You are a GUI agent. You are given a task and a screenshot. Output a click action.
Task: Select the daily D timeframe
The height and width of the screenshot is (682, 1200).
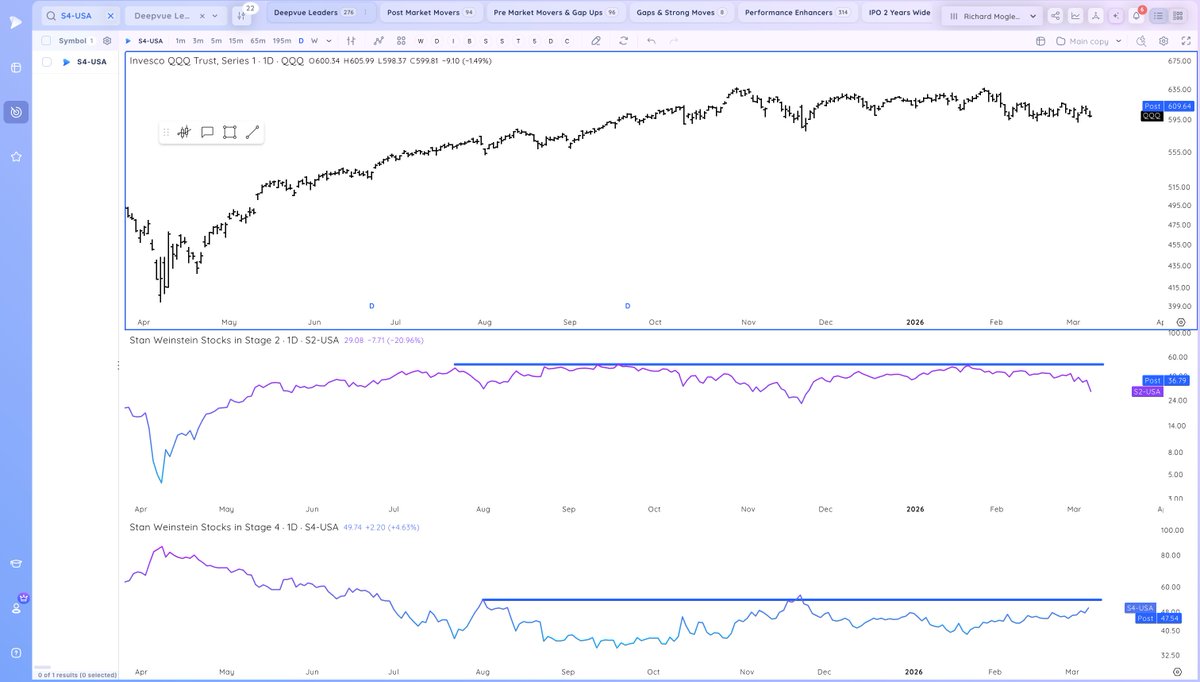point(301,41)
